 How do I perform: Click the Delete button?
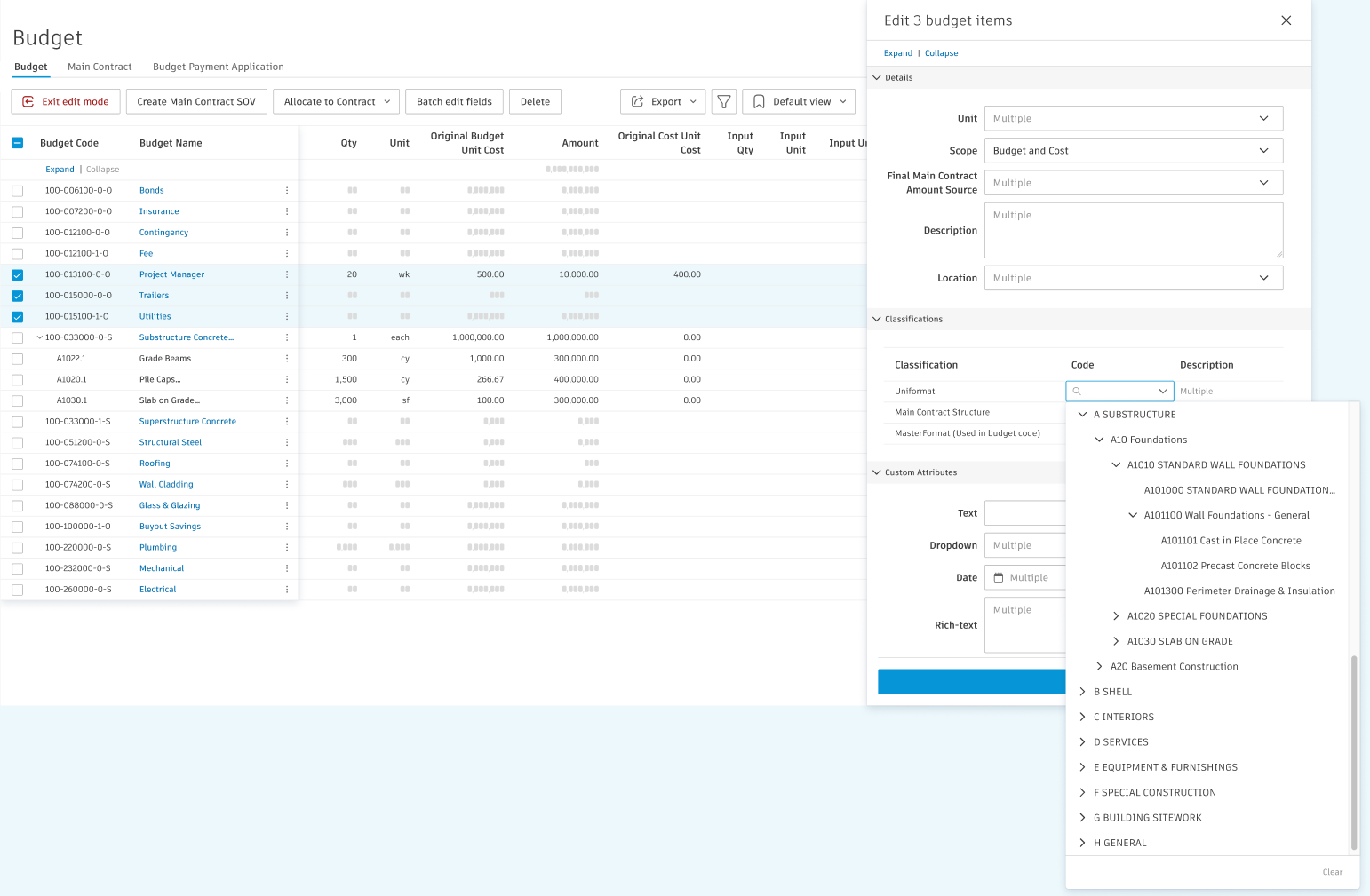click(535, 102)
